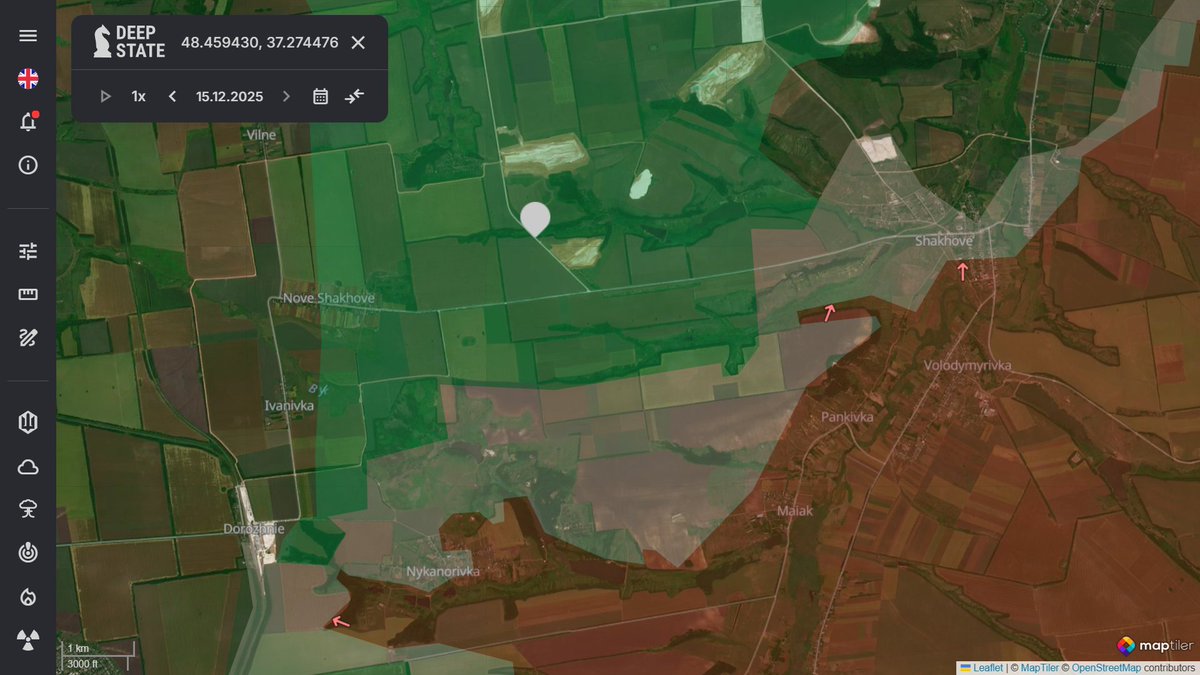The width and height of the screenshot is (1200, 675).
Task: Select the drawing pencil-ruler tool
Action: 28,337
